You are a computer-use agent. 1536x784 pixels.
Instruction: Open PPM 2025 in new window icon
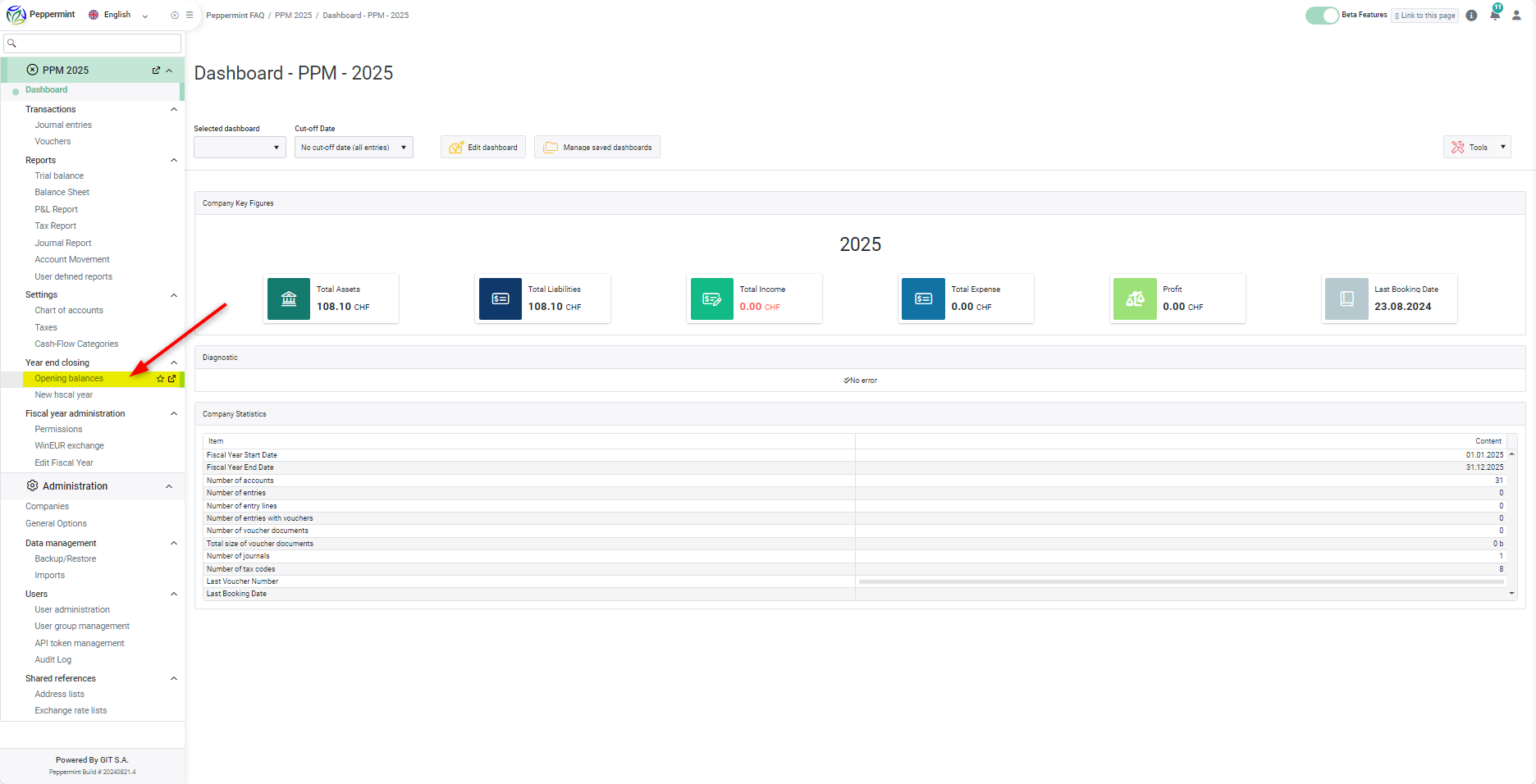tap(156, 71)
